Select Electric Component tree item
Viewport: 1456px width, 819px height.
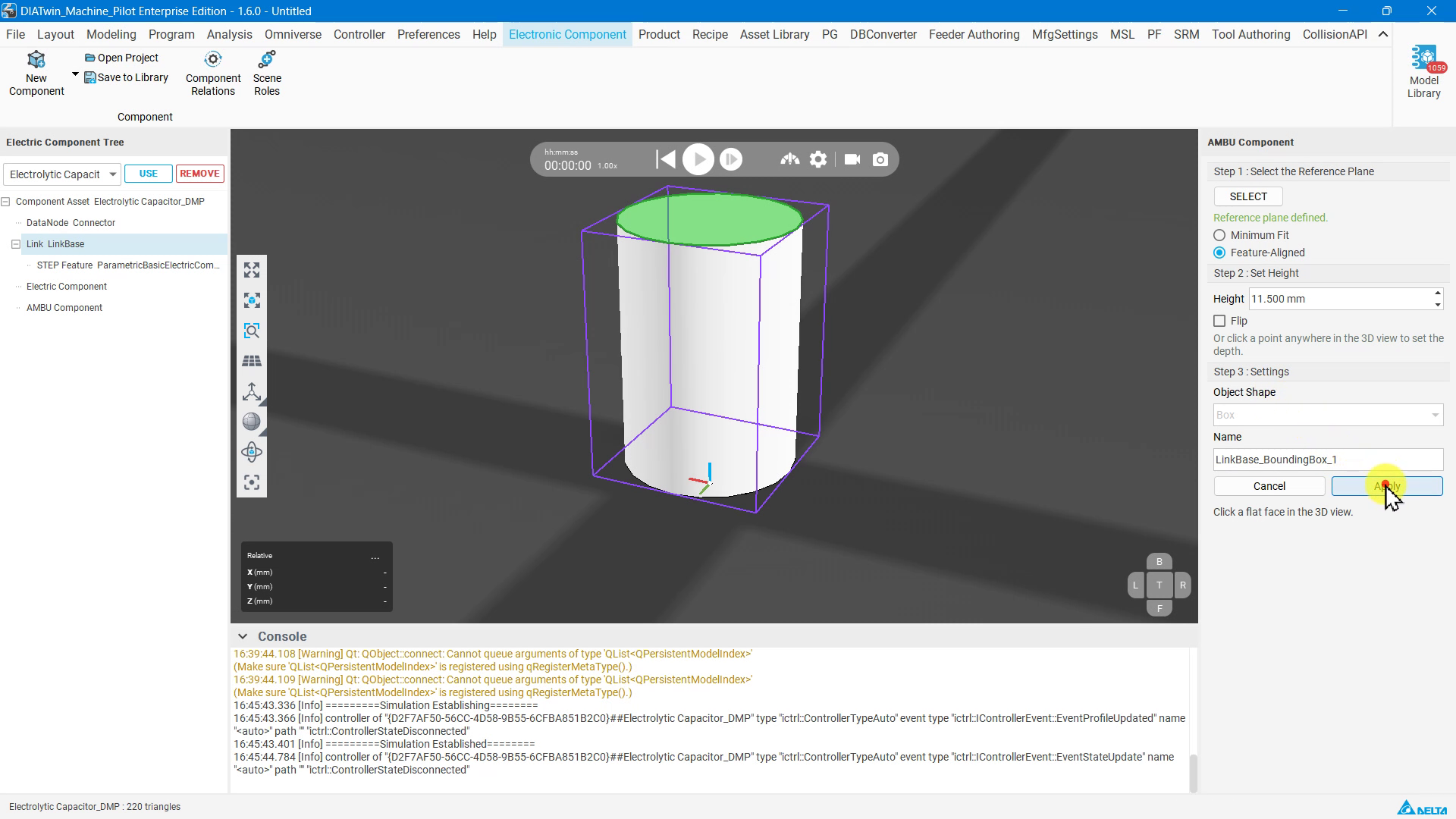[67, 287]
